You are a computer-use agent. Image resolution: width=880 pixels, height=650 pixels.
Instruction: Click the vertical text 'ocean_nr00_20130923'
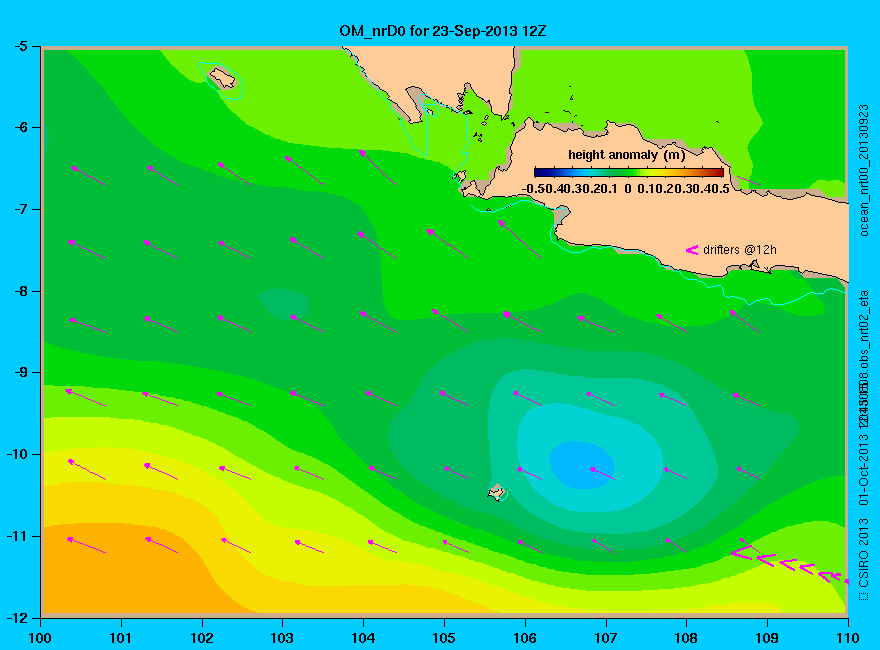864,170
